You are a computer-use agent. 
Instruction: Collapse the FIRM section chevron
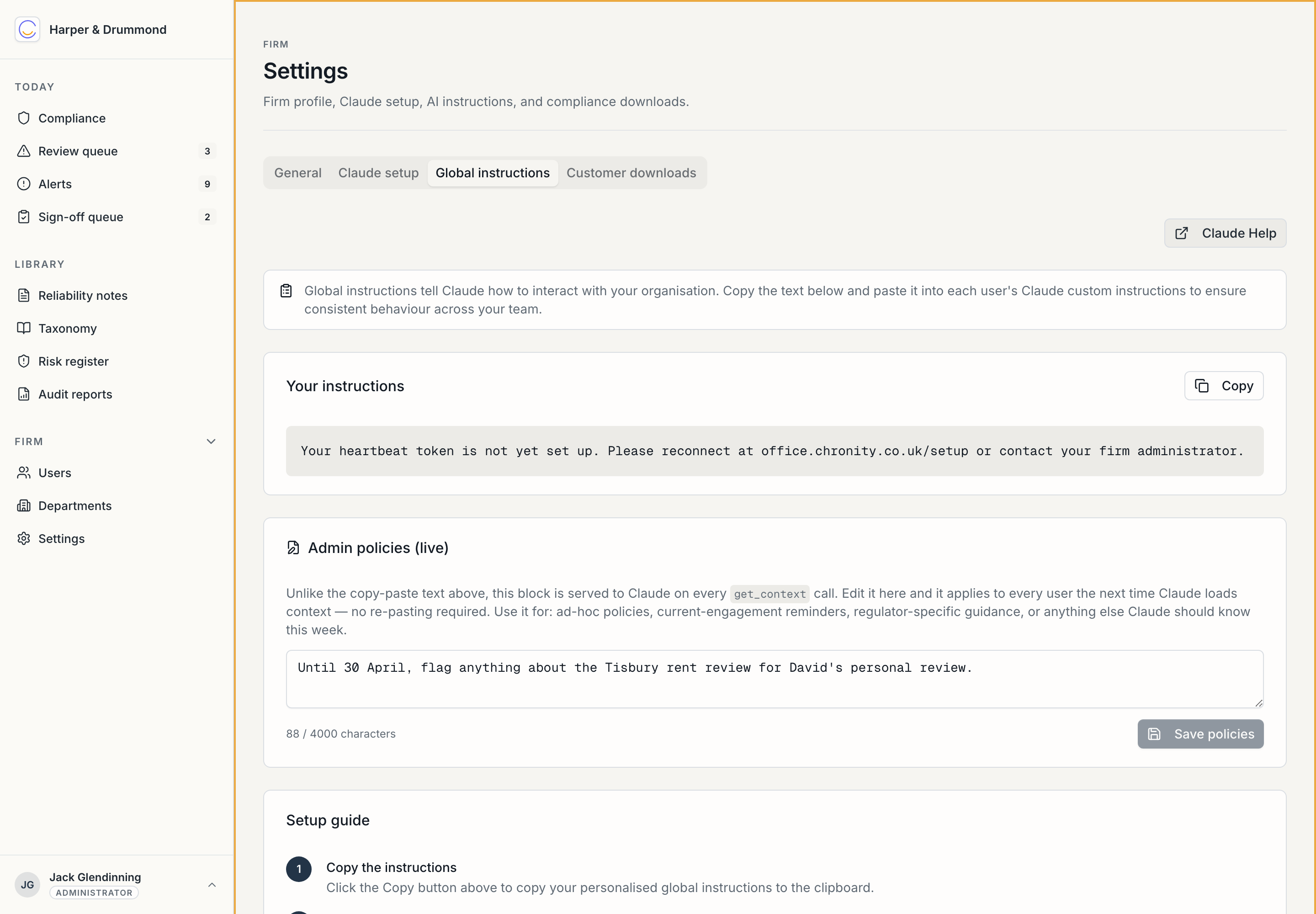click(211, 441)
